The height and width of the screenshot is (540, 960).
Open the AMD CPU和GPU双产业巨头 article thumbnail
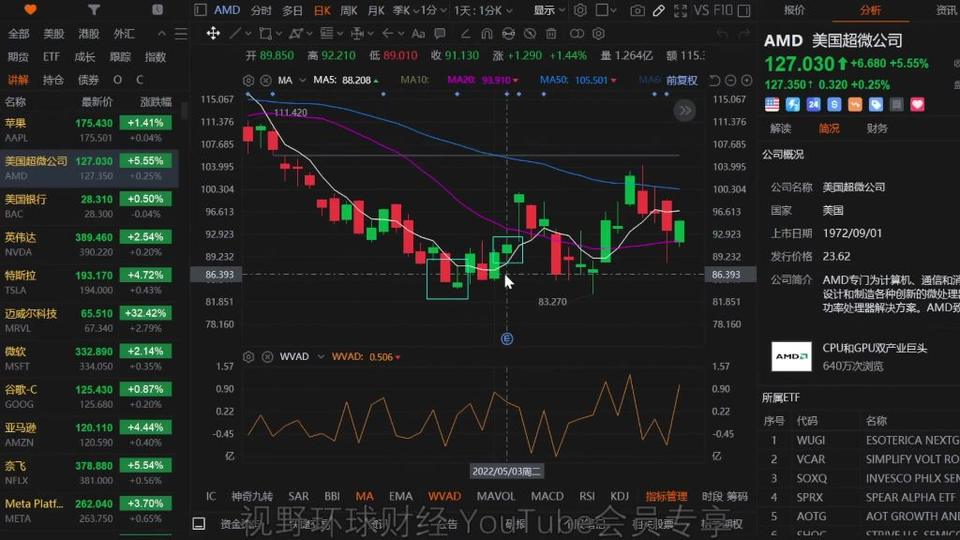[x=791, y=356]
